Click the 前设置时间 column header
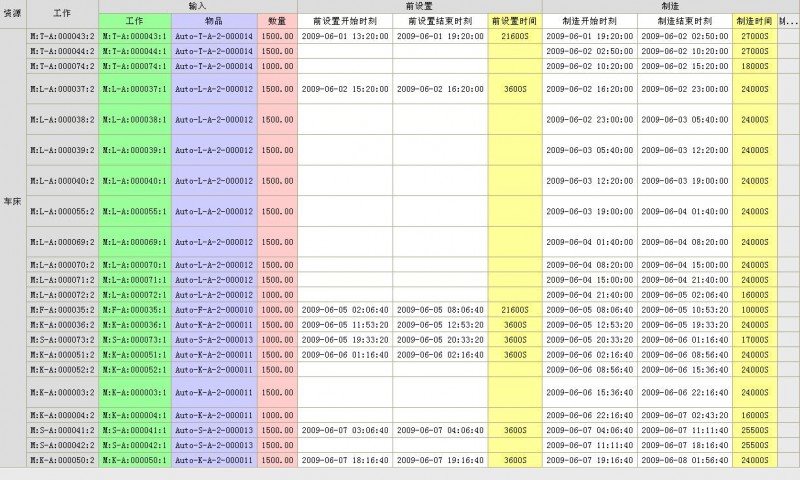Screen dimensions: 800x480 pyautogui.click(x=514, y=21)
